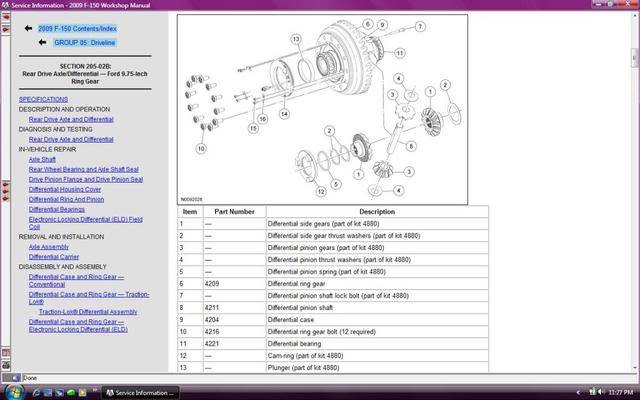Open Differential Case and Ring Gear — Conventional
640x400 pixels.
[76, 280]
